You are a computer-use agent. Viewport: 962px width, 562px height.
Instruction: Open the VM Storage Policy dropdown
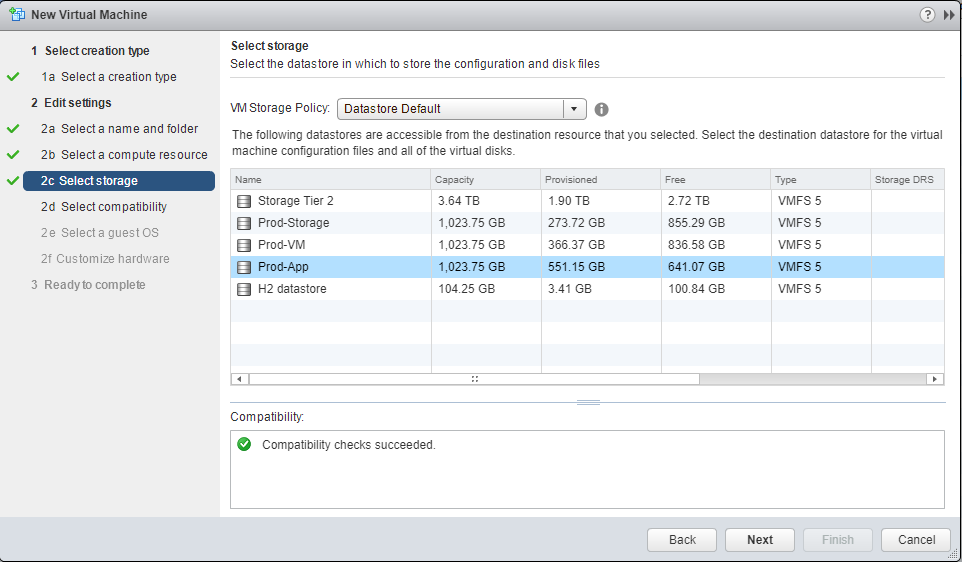pyautogui.click(x=461, y=109)
